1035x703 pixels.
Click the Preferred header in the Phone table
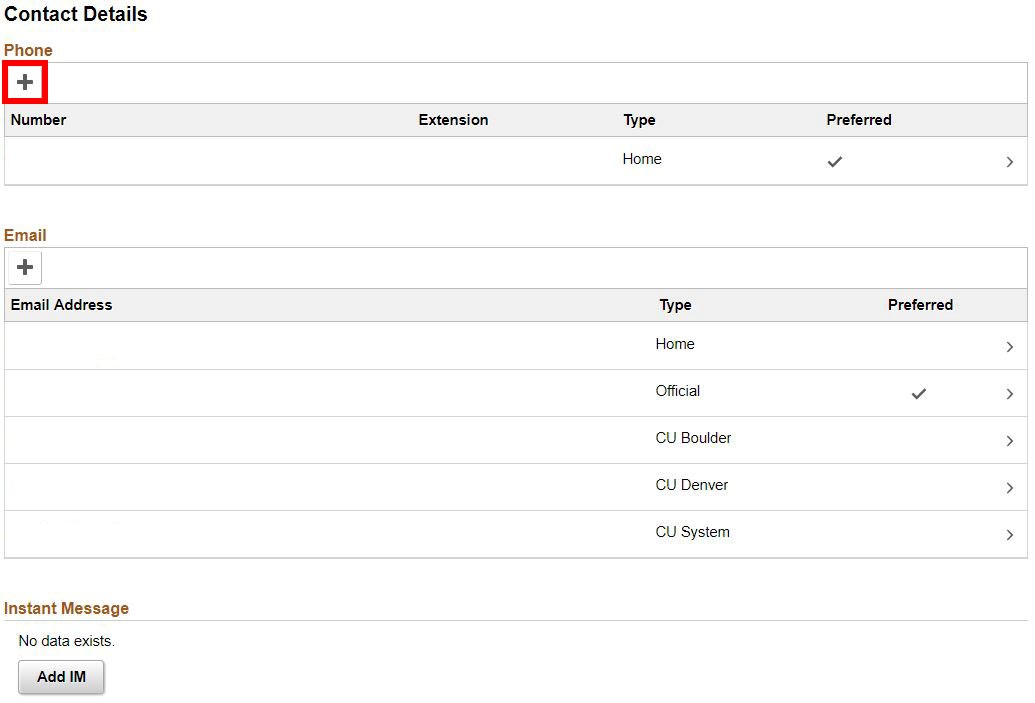[858, 120]
